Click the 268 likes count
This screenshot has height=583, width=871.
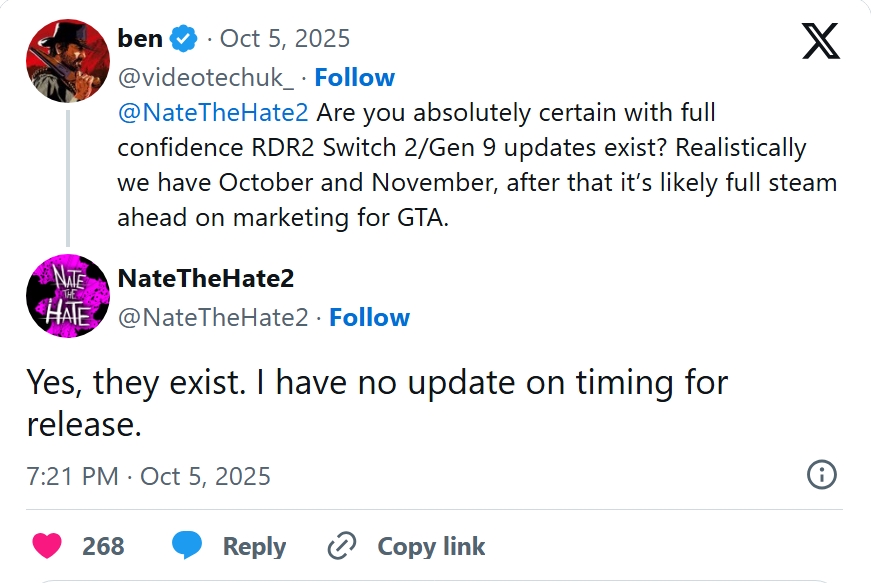coord(103,546)
